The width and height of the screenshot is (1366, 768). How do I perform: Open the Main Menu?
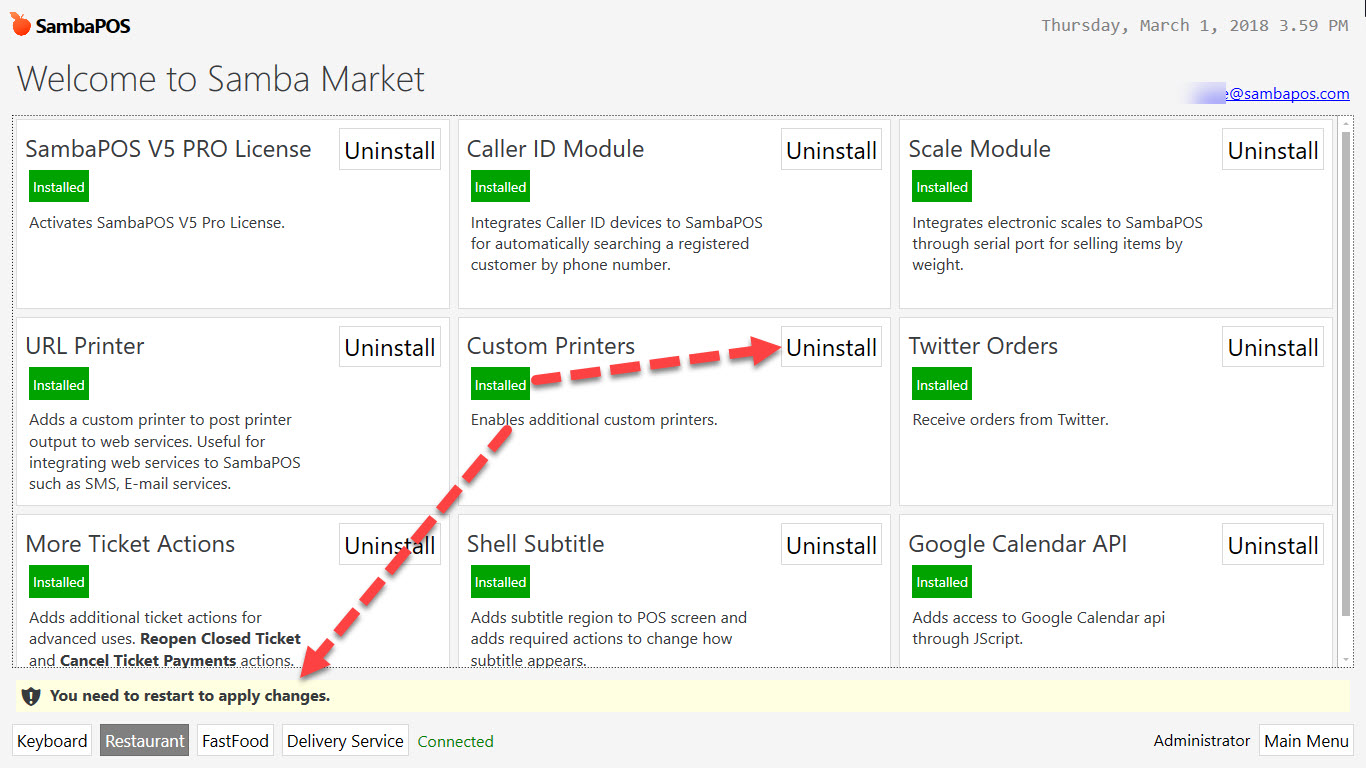[1306, 740]
